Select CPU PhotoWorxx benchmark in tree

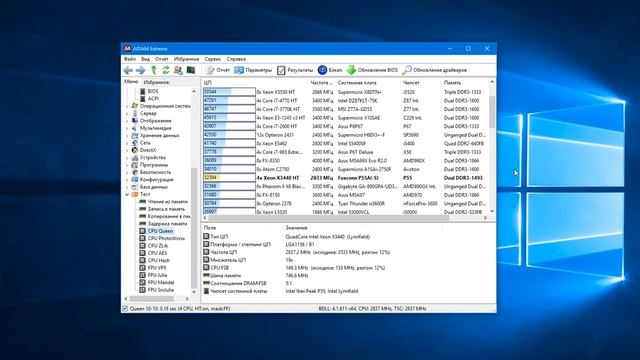(166, 238)
